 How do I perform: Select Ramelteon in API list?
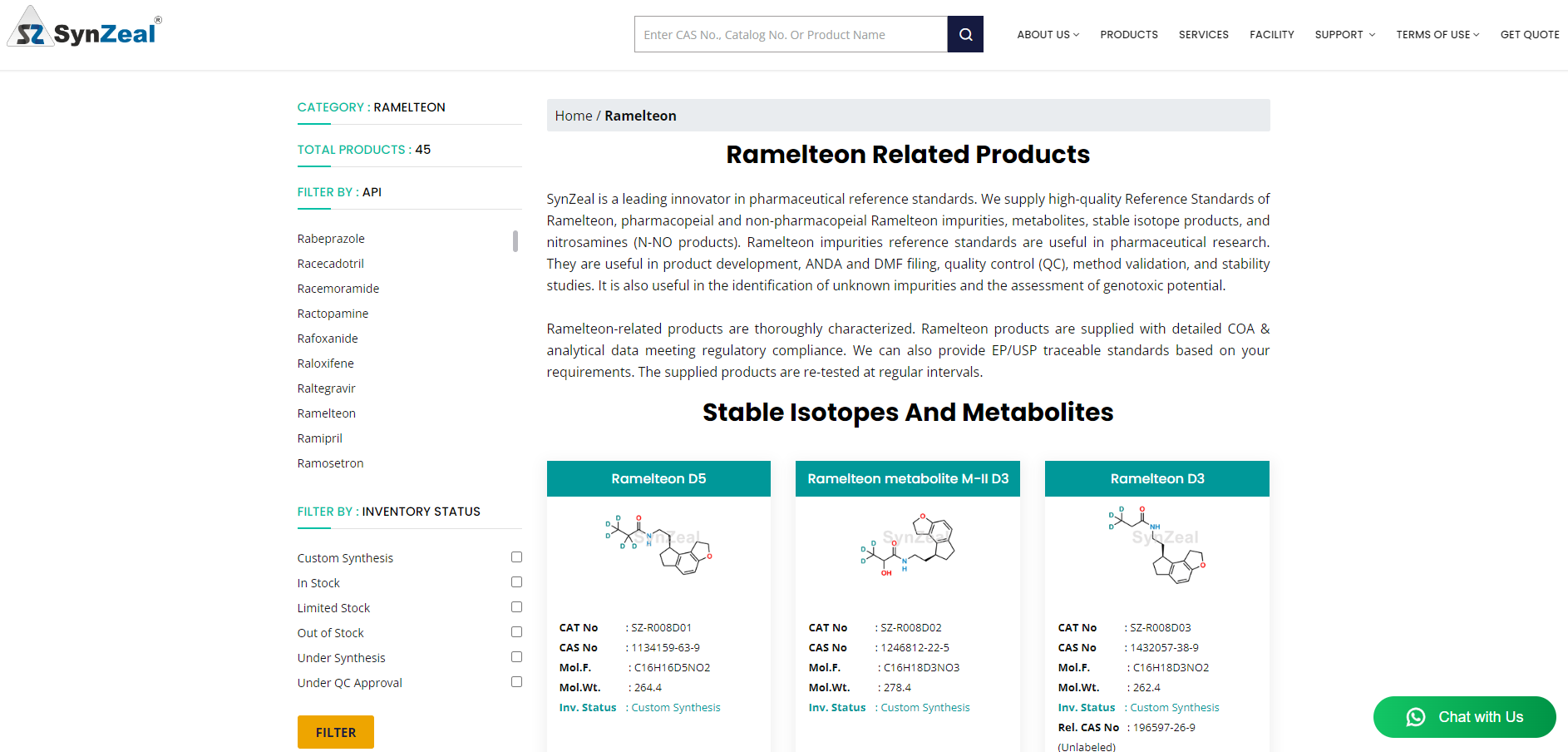pos(326,413)
